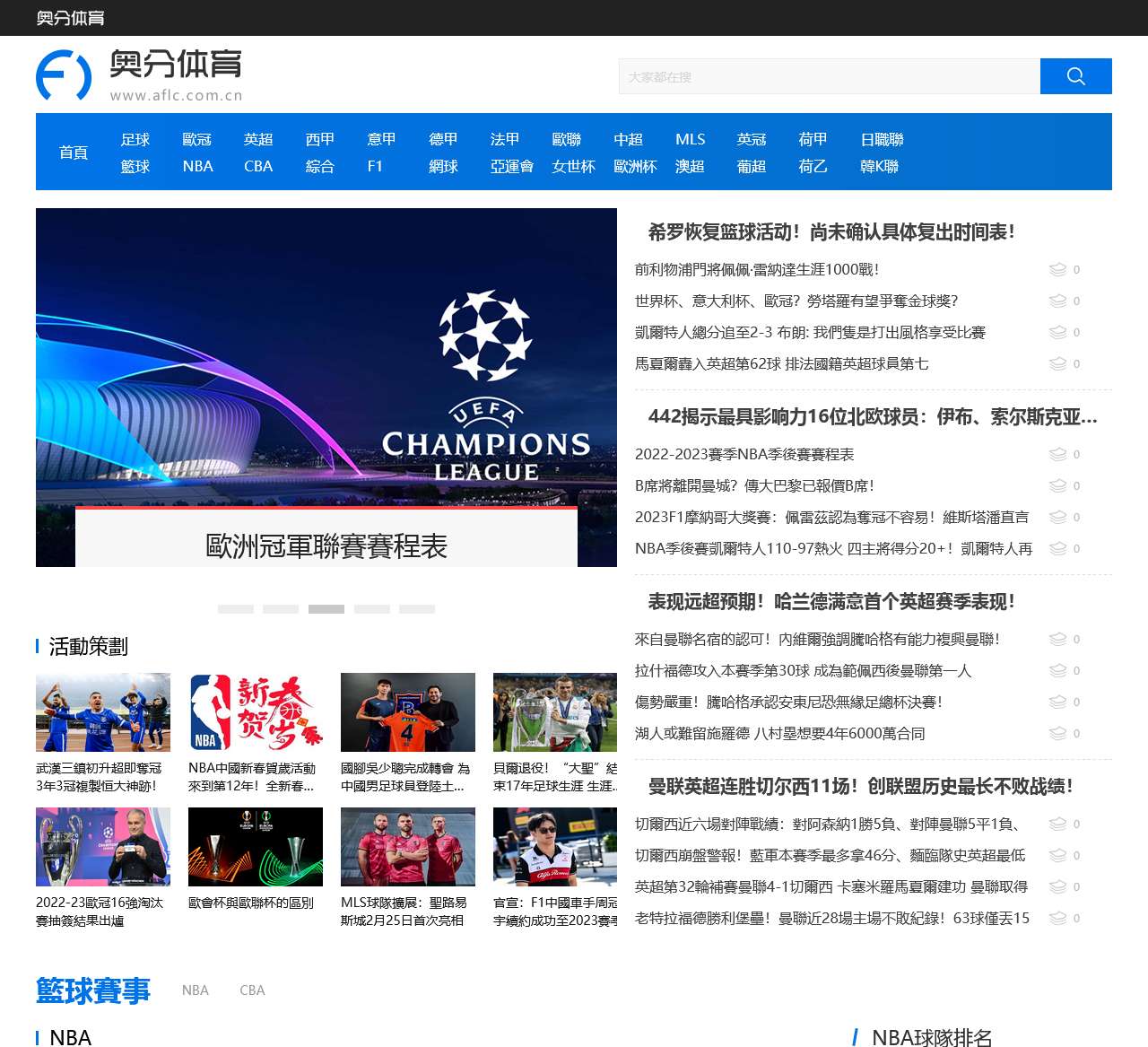Screen dimensions: 1148x1047
Task: Open the CBA item in blue navigation bar
Action: [x=258, y=166]
